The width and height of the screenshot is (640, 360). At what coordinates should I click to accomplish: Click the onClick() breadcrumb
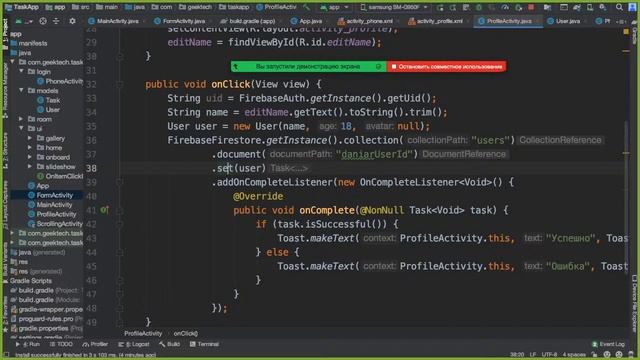click(186, 333)
